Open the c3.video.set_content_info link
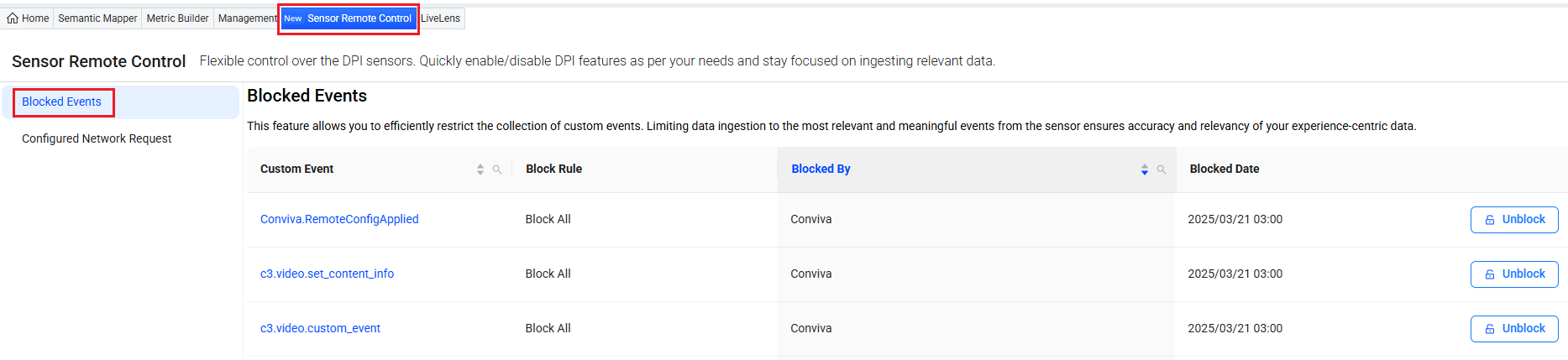1568x360 pixels. [x=327, y=274]
